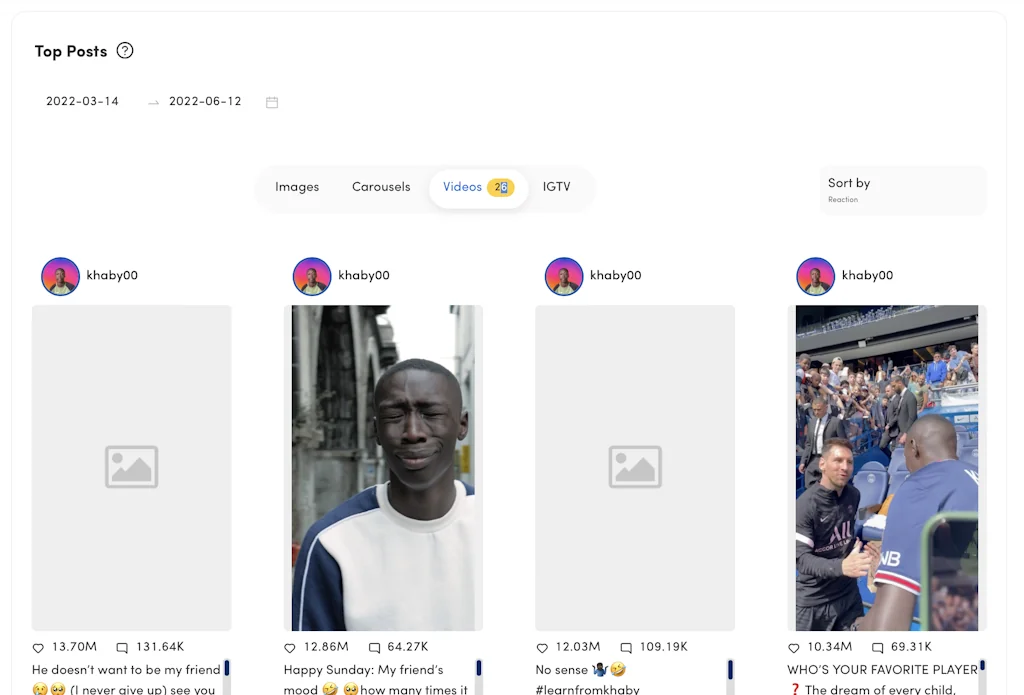Open khaby00 username on the 13.70M post
Image resolution: width=1024 pixels, height=695 pixels.
click(x=112, y=275)
